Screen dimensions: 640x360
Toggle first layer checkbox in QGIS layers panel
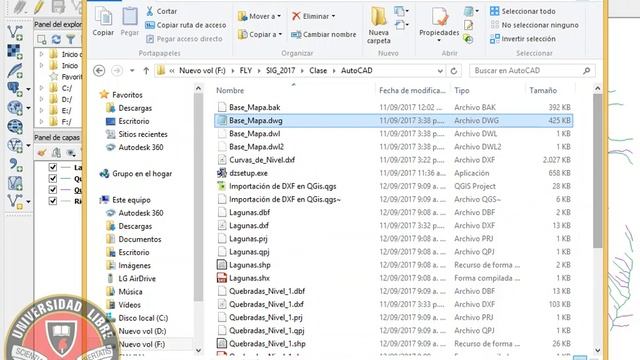[53, 167]
